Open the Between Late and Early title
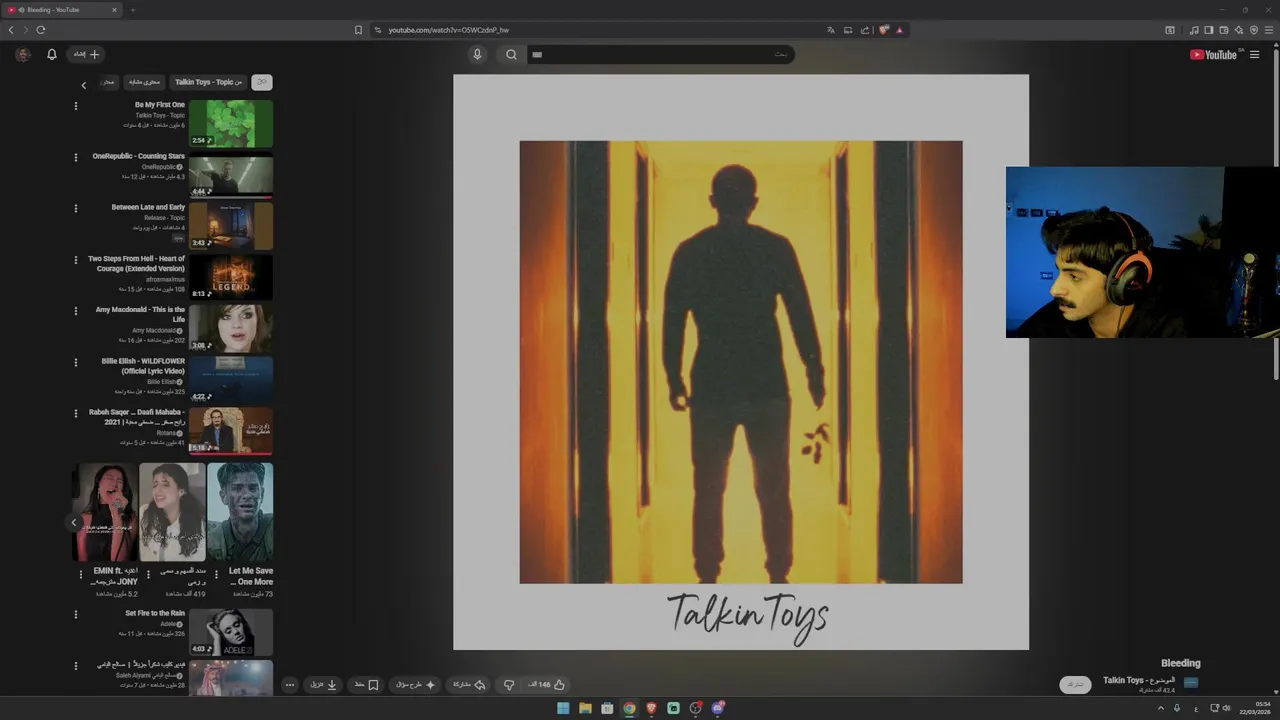Screen dimensions: 1280x720 pyautogui.click(x=148, y=207)
